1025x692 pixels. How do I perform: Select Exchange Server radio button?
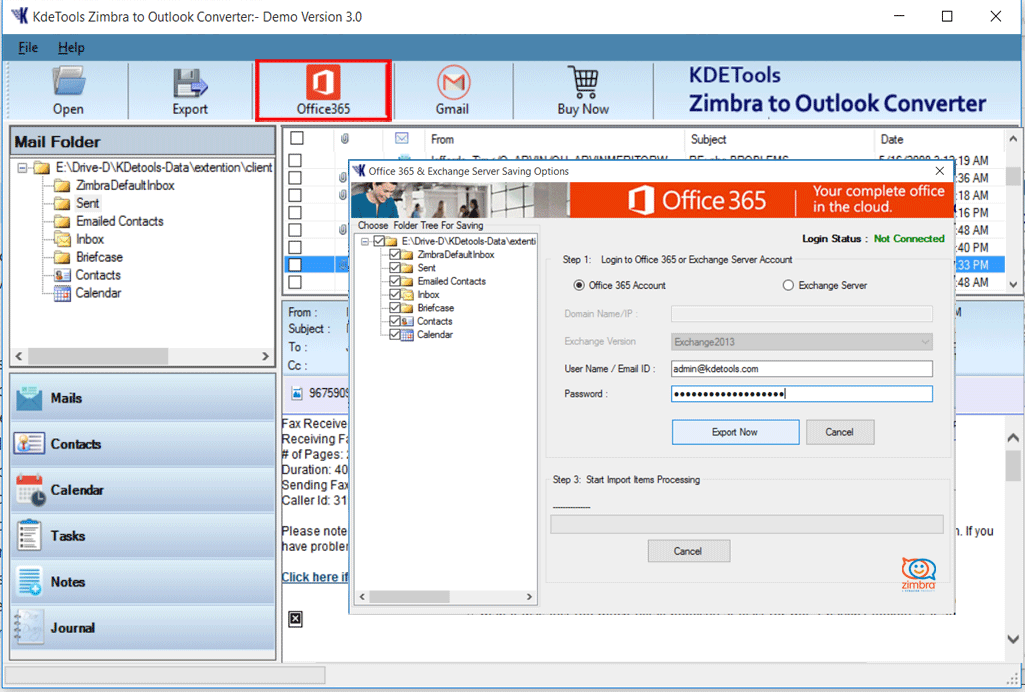click(788, 286)
